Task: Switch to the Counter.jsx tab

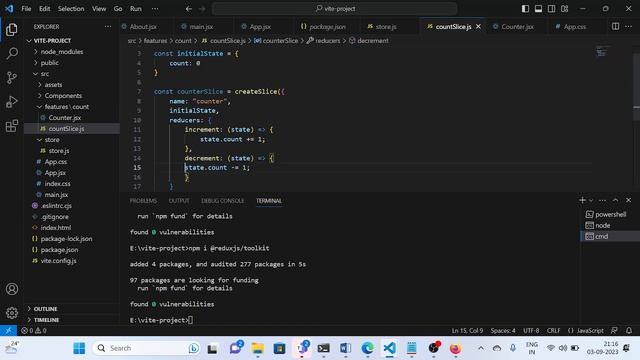Action: 517,27
